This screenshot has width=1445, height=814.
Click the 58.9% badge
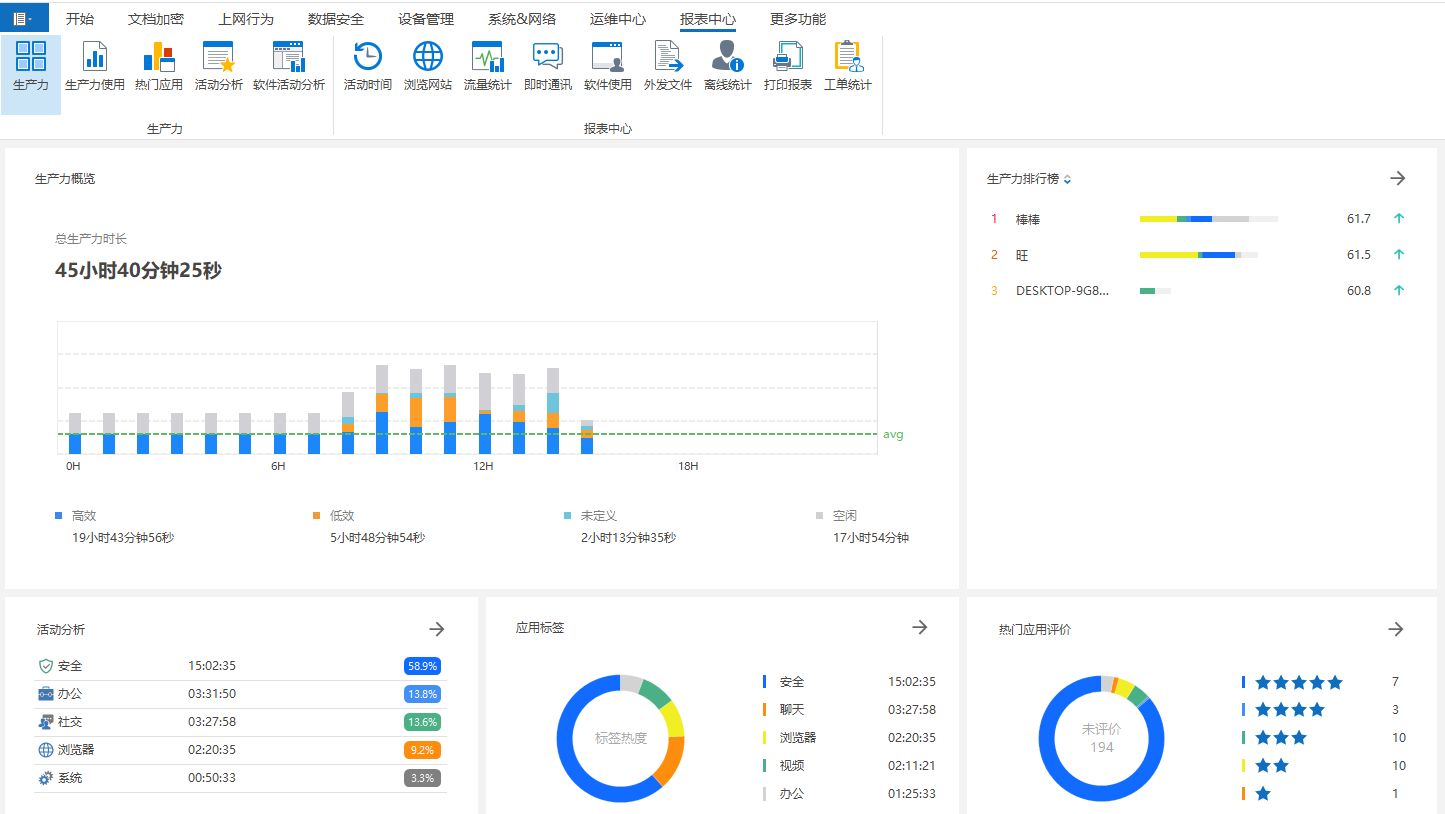[x=423, y=666]
